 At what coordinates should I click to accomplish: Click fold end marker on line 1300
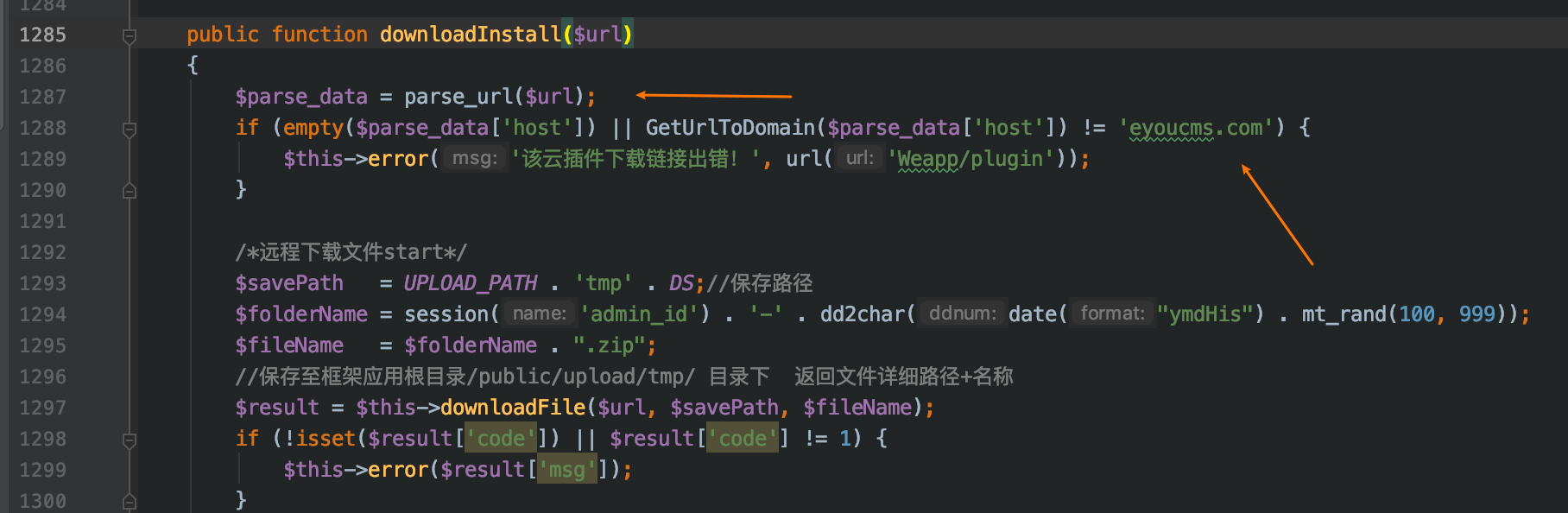pos(130,501)
